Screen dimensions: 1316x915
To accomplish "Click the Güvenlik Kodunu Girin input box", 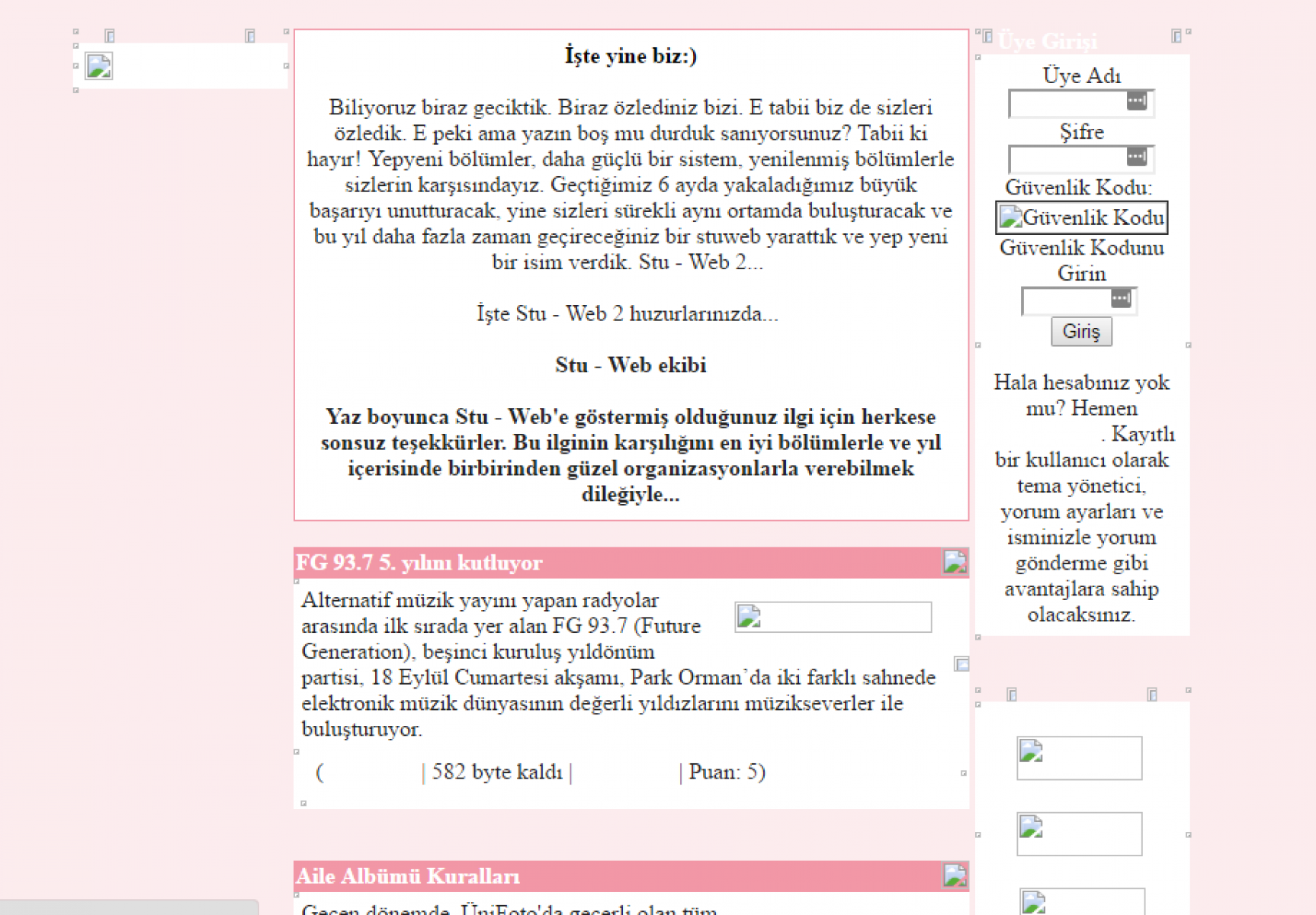I will point(1066,300).
